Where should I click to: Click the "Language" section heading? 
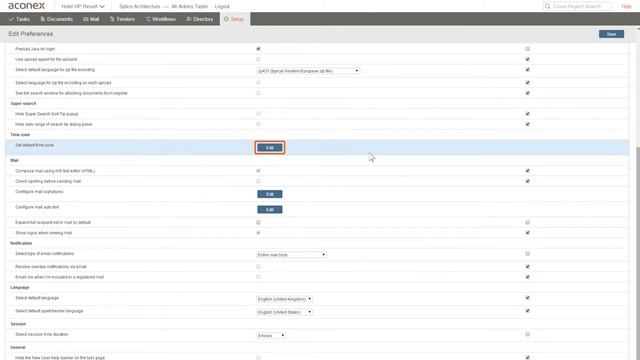pyautogui.click(x=20, y=287)
